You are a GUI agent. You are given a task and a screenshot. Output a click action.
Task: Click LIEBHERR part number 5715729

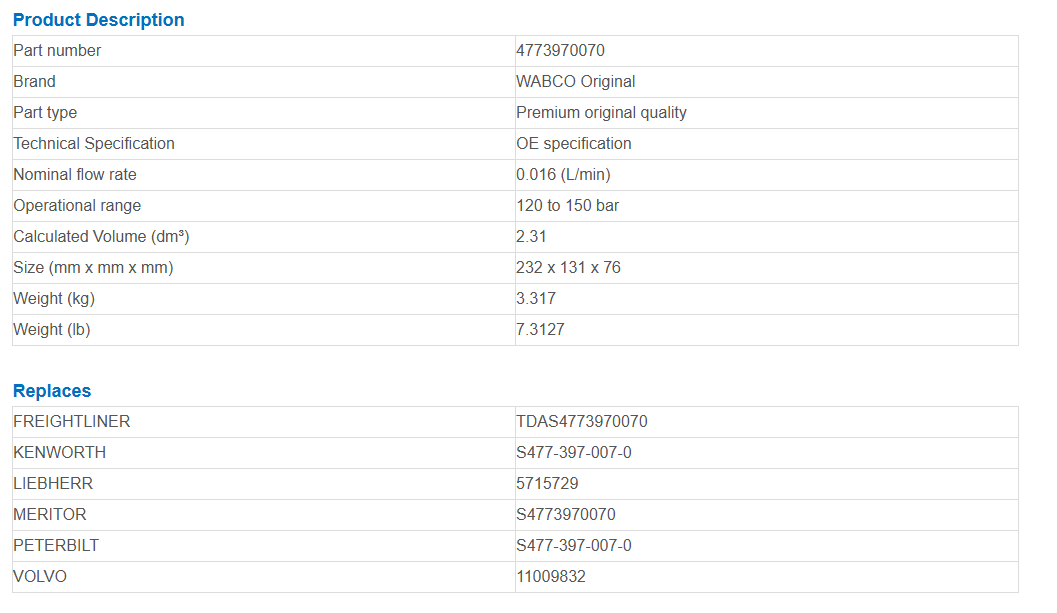[547, 484]
